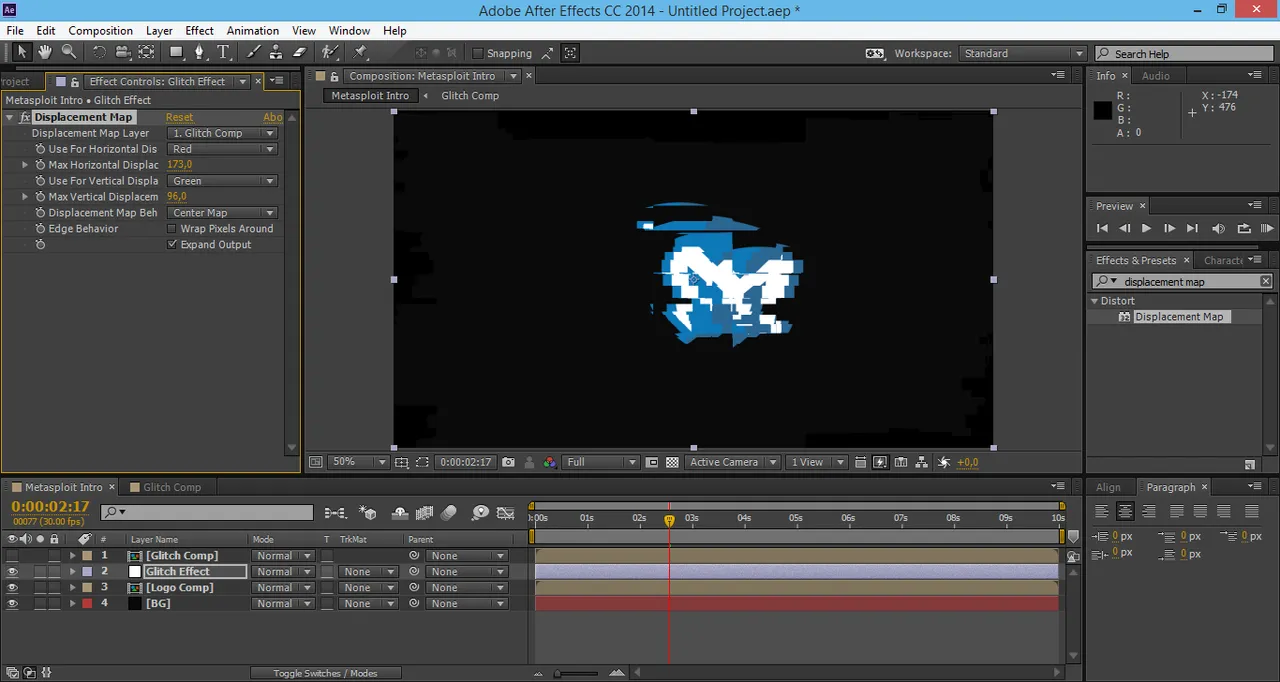The height and width of the screenshot is (682, 1280).
Task: Select the Clone Stamp tool
Action: 276,52
